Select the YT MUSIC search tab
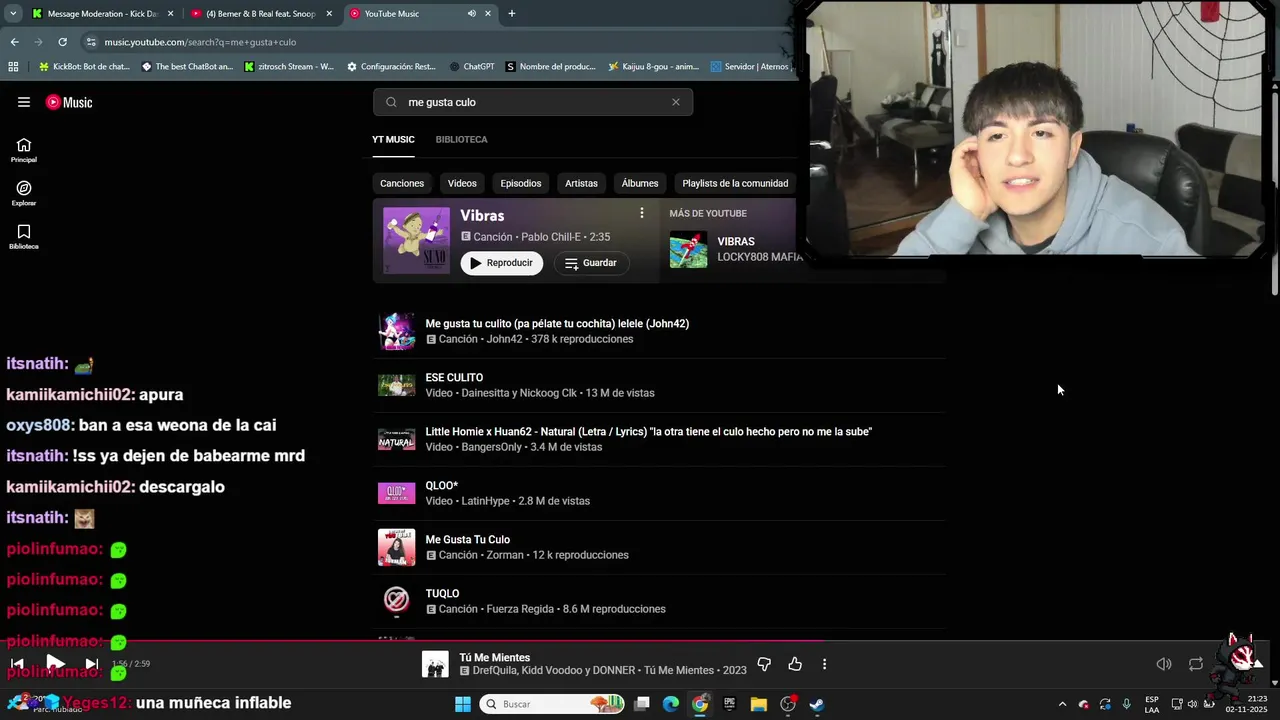Screen dimensions: 1280x720 (x=393, y=140)
